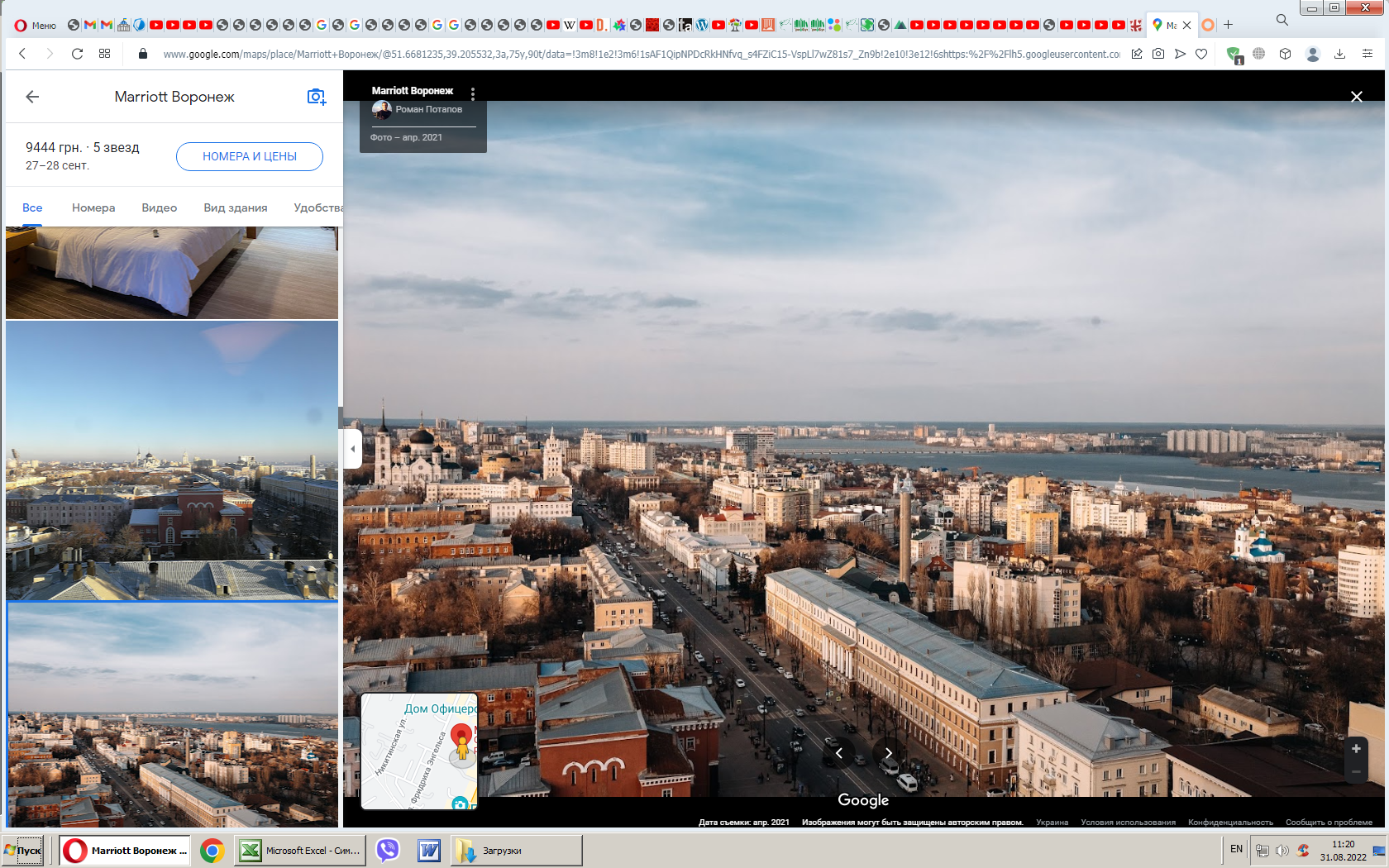Image resolution: width=1389 pixels, height=868 pixels.
Task: Open Google Chrome from the taskbar
Action: (212, 851)
